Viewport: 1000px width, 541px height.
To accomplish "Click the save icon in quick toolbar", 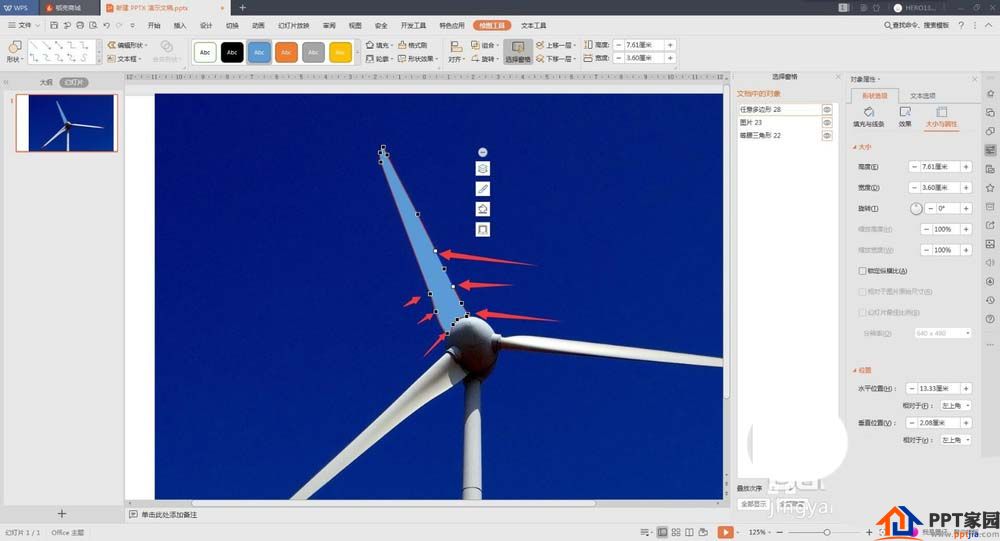I will pyautogui.click(x=54, y=26).
